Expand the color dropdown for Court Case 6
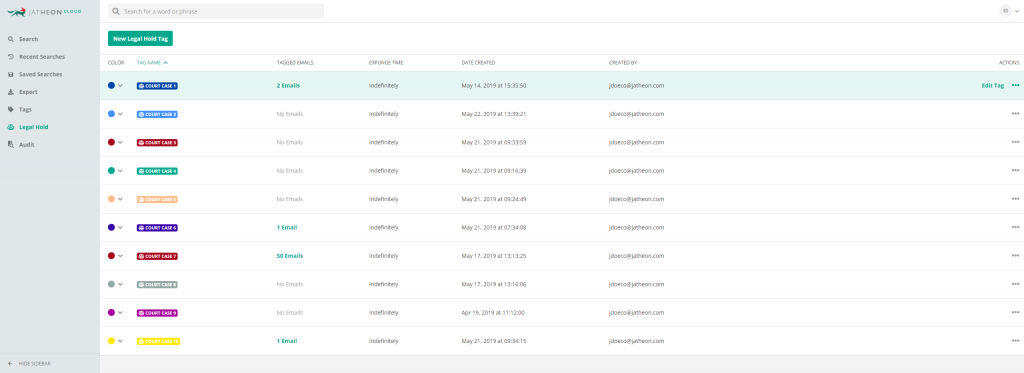The width and height of the screenshot is (1024, 373). coord(120,227)
